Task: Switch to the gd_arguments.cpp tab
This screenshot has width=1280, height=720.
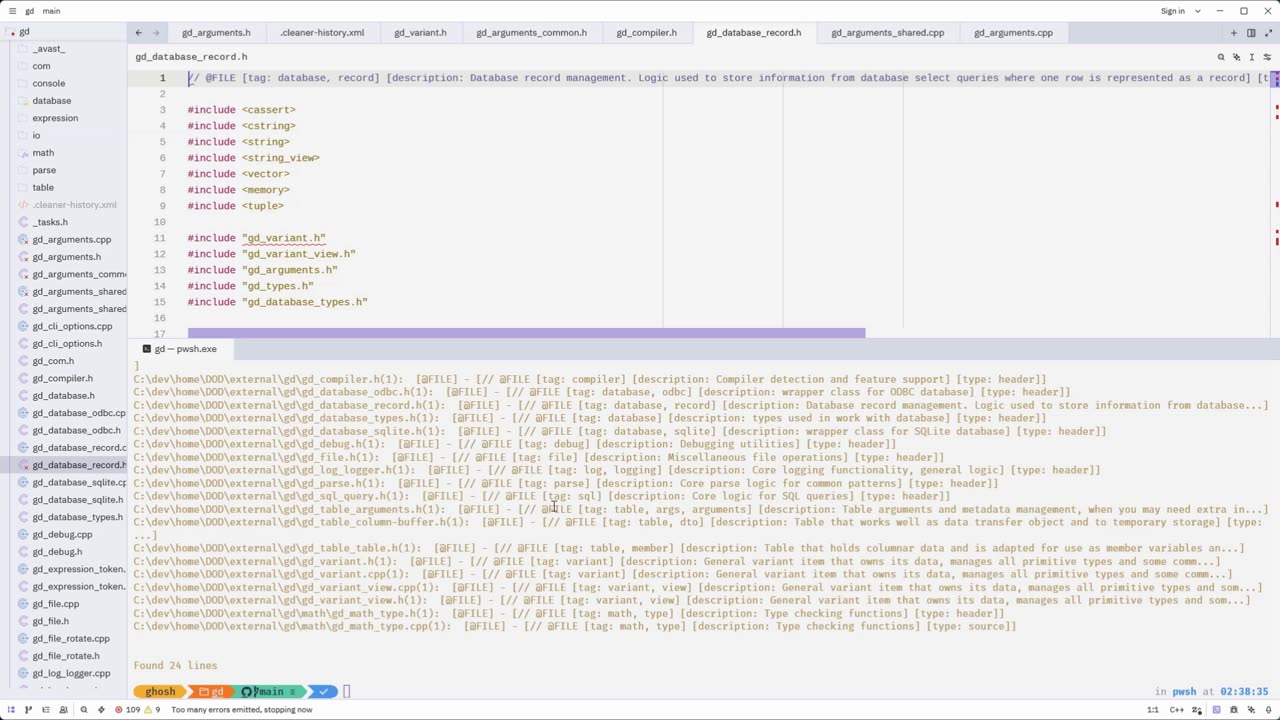Action: pyautogui.click(x=1013, y=33)
